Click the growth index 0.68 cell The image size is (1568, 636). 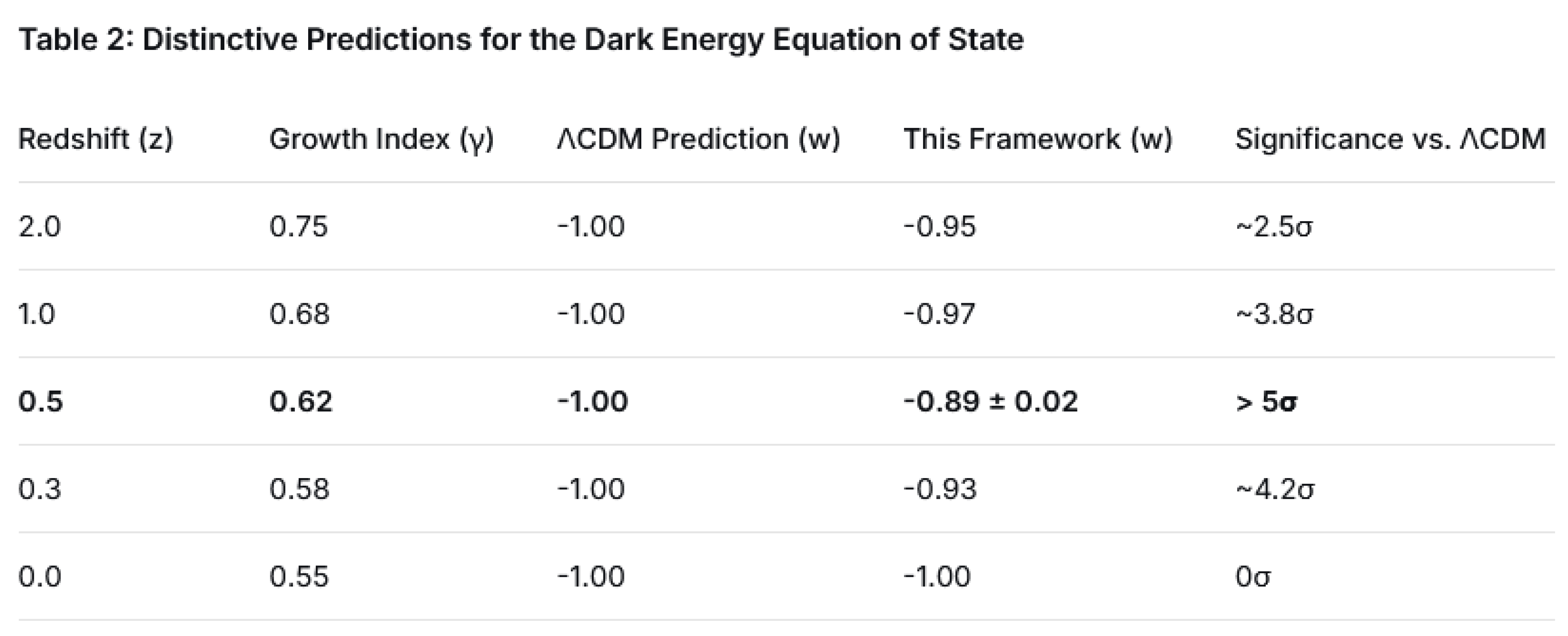(x=300, y=314)
